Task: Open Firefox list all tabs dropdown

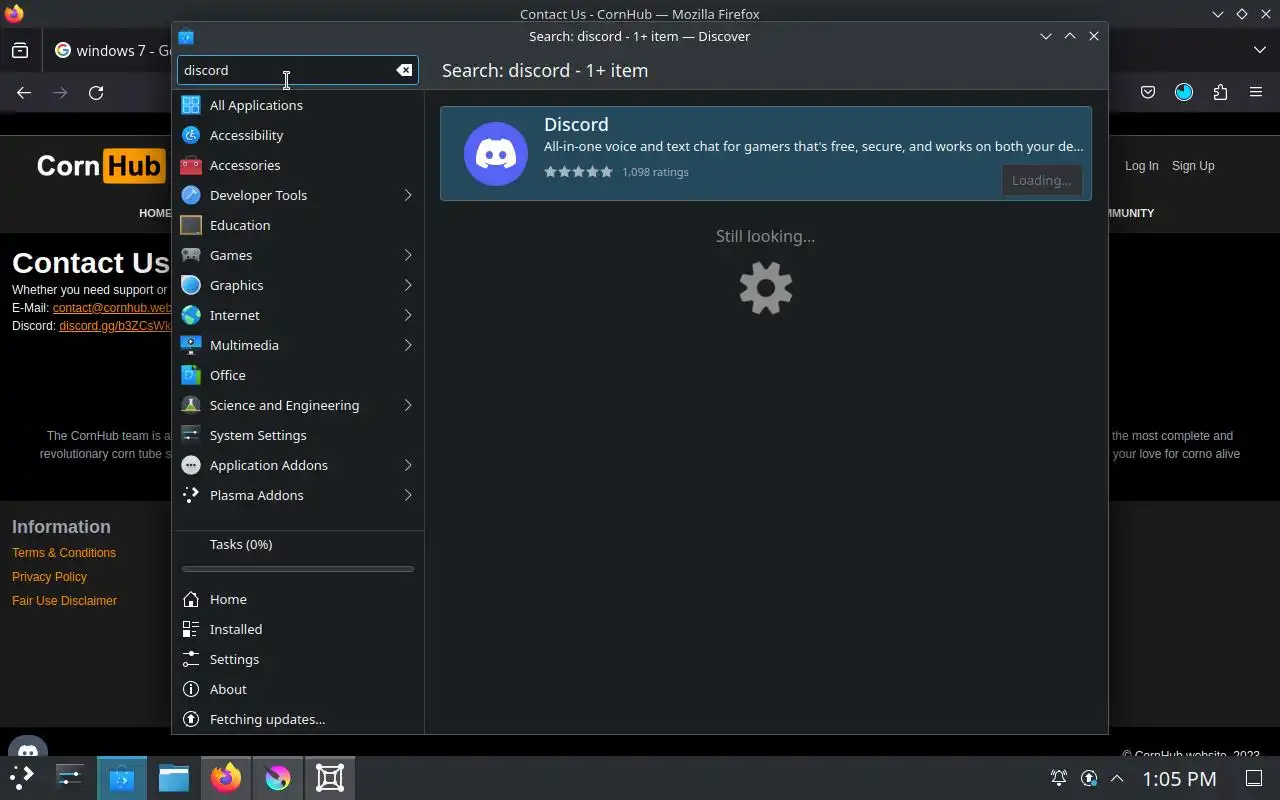Action: point(1260,50)
